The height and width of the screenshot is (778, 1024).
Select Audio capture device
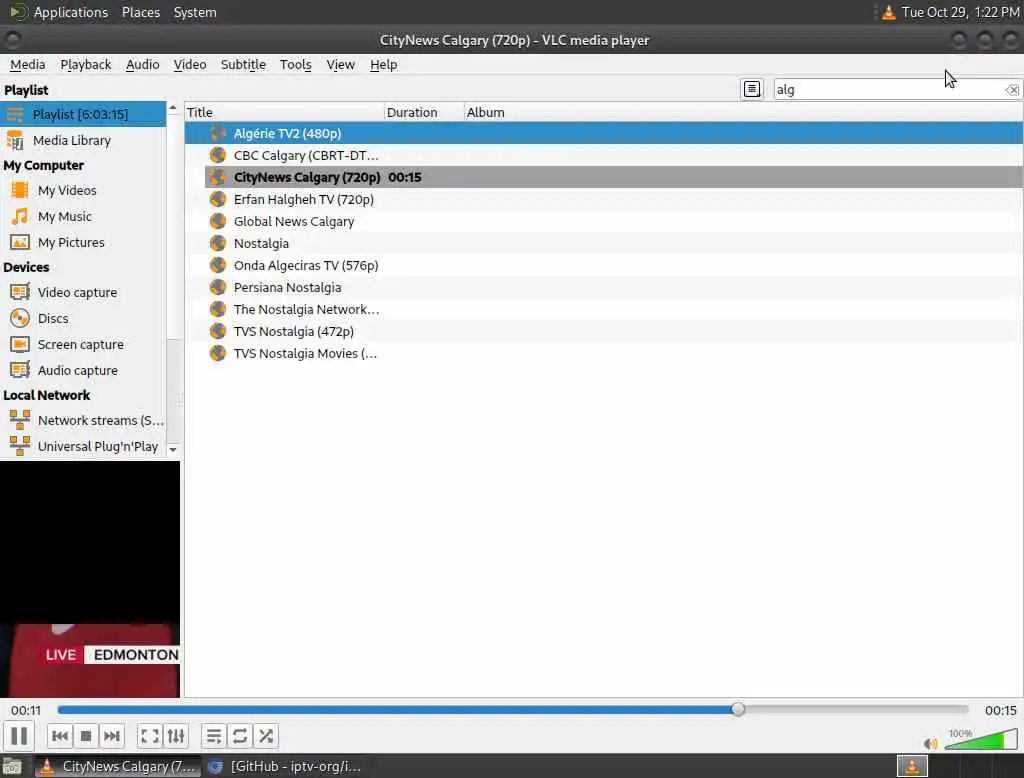click(x=83, y=370)
